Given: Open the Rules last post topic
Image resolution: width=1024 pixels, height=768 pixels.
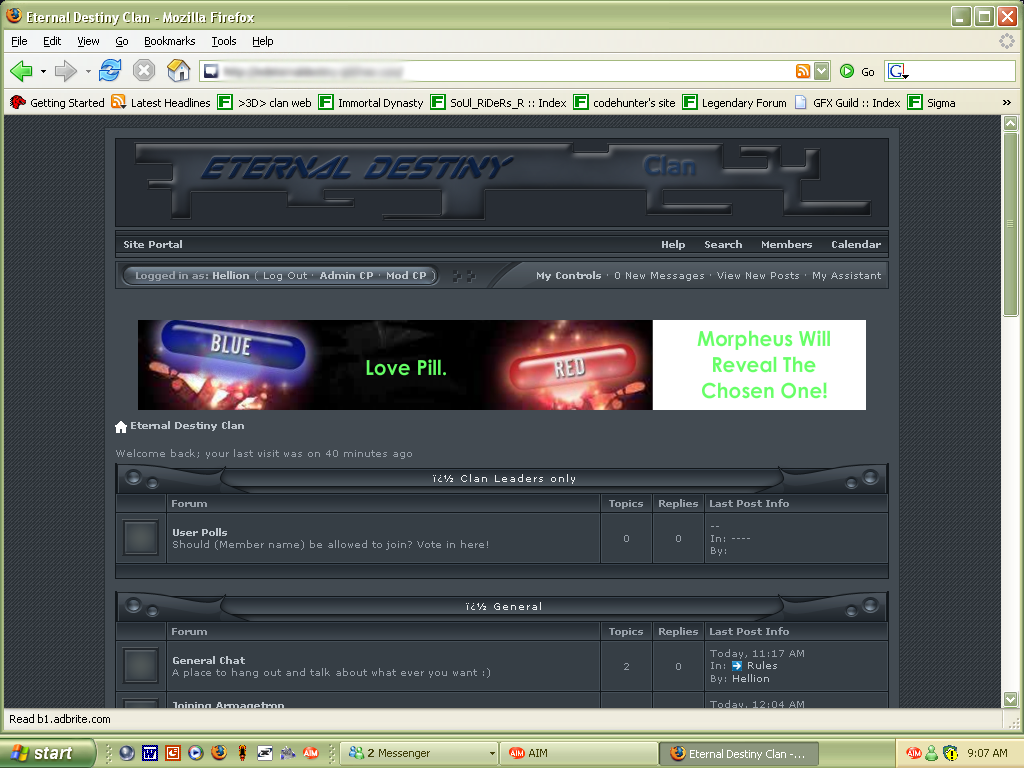Looking at the screenshot, I should (x=762, y=666).
